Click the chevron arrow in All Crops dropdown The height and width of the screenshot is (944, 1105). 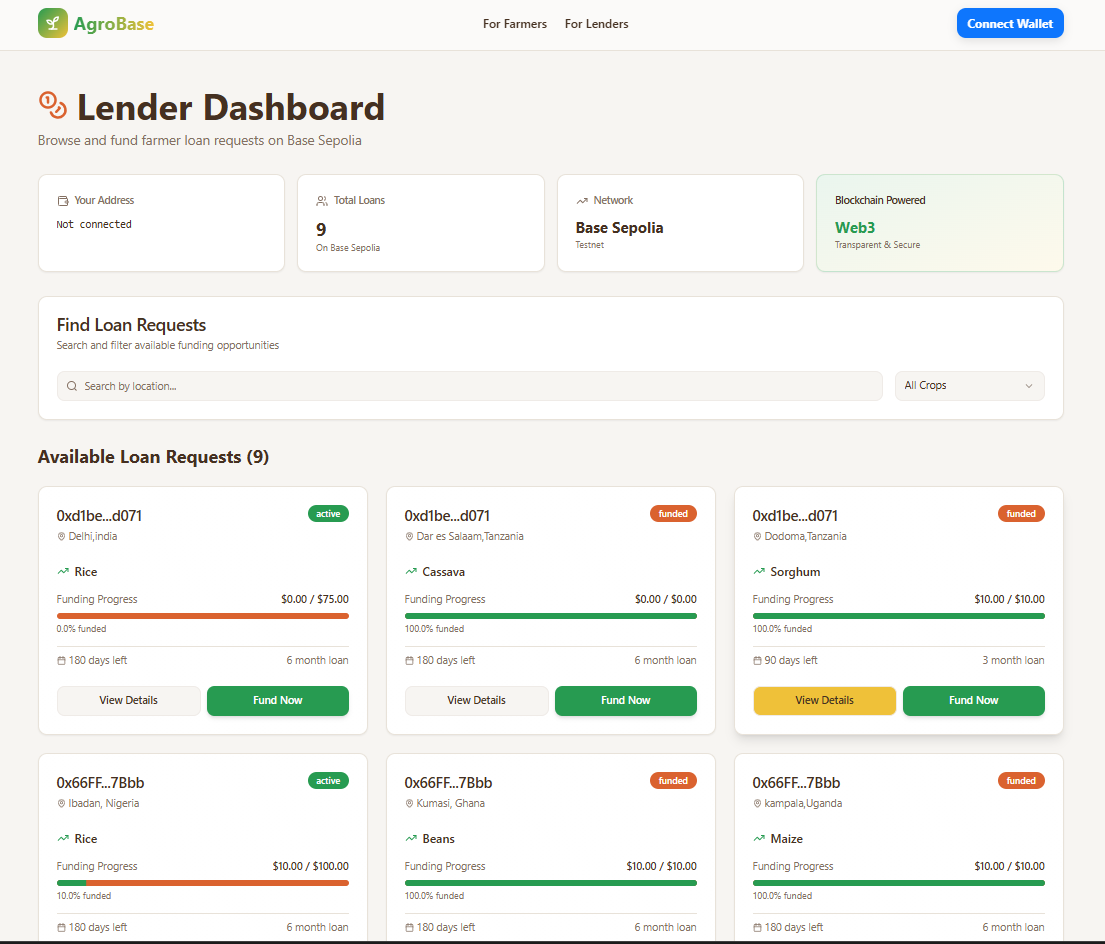tap(1028, 386)
